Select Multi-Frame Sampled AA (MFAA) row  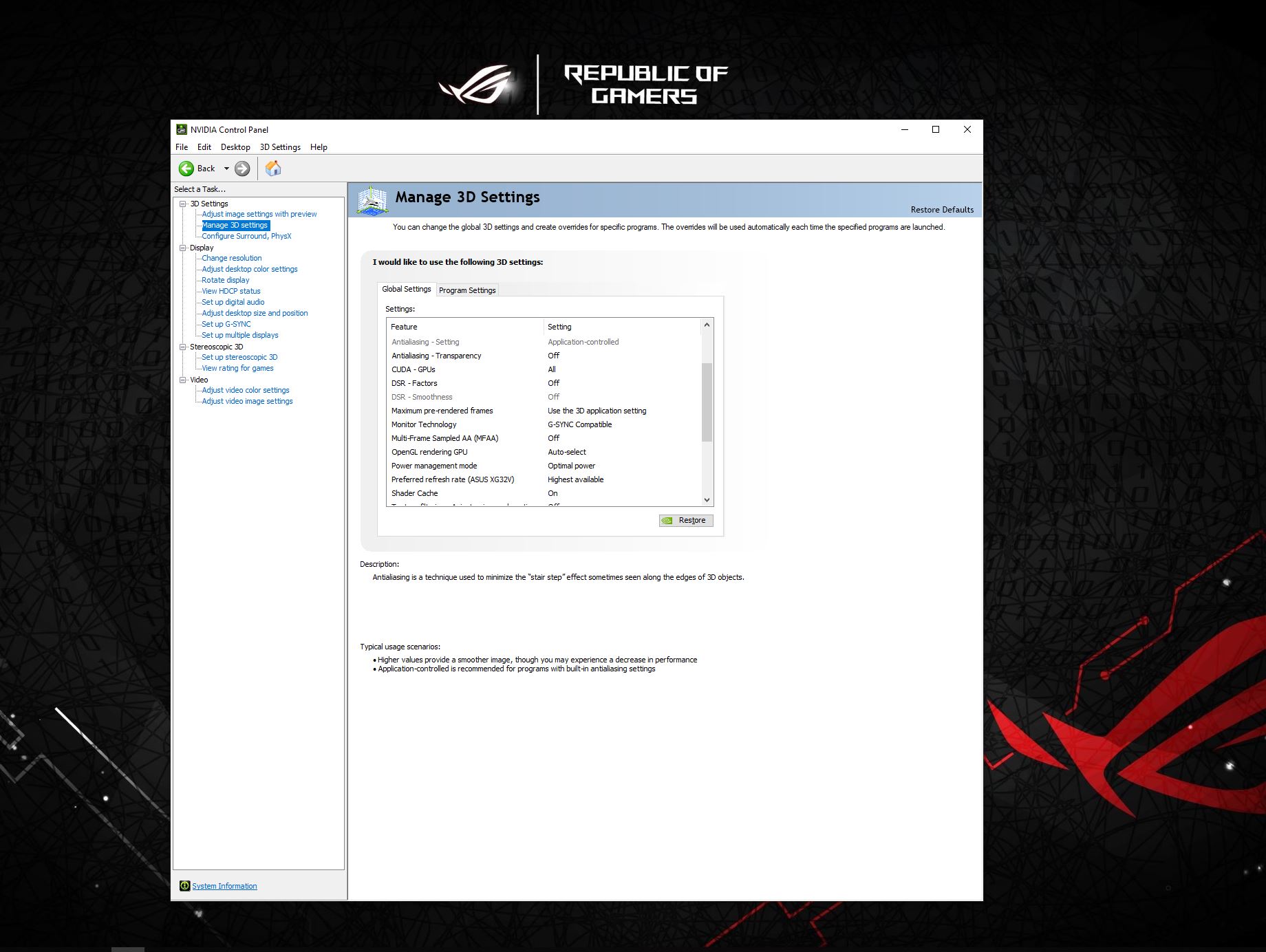tap(544, 438)
